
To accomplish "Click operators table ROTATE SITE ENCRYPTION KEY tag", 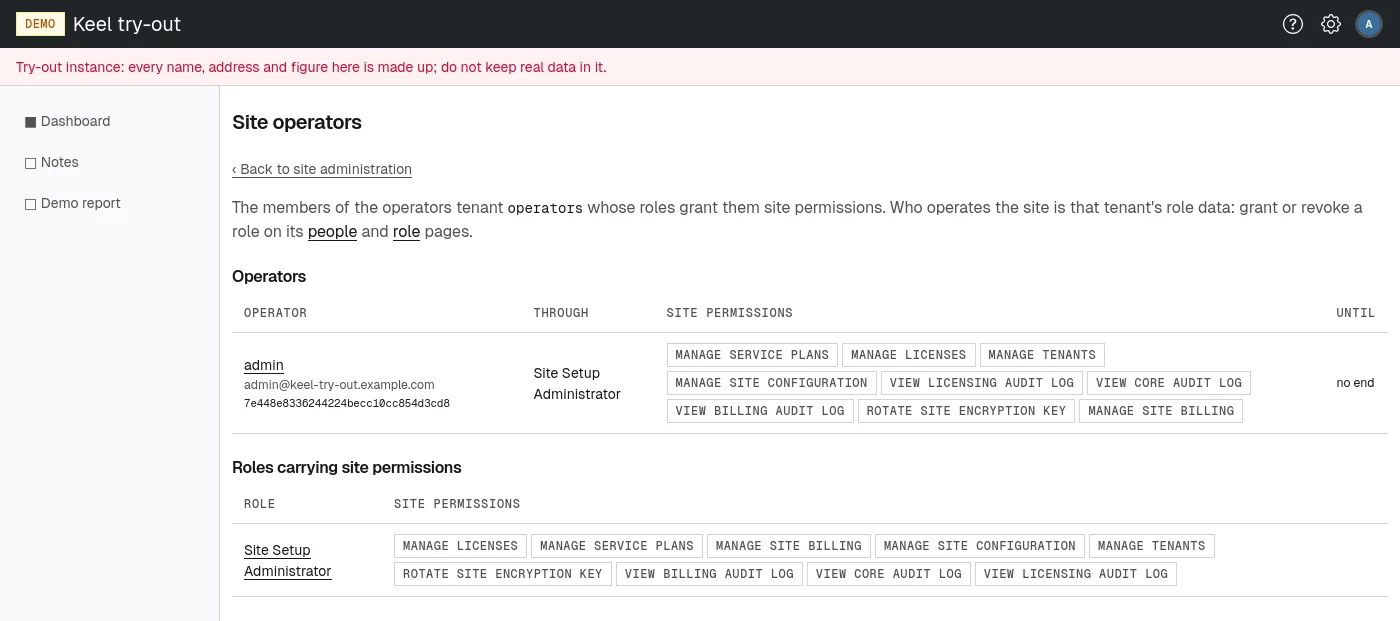I will pos(966,411).
